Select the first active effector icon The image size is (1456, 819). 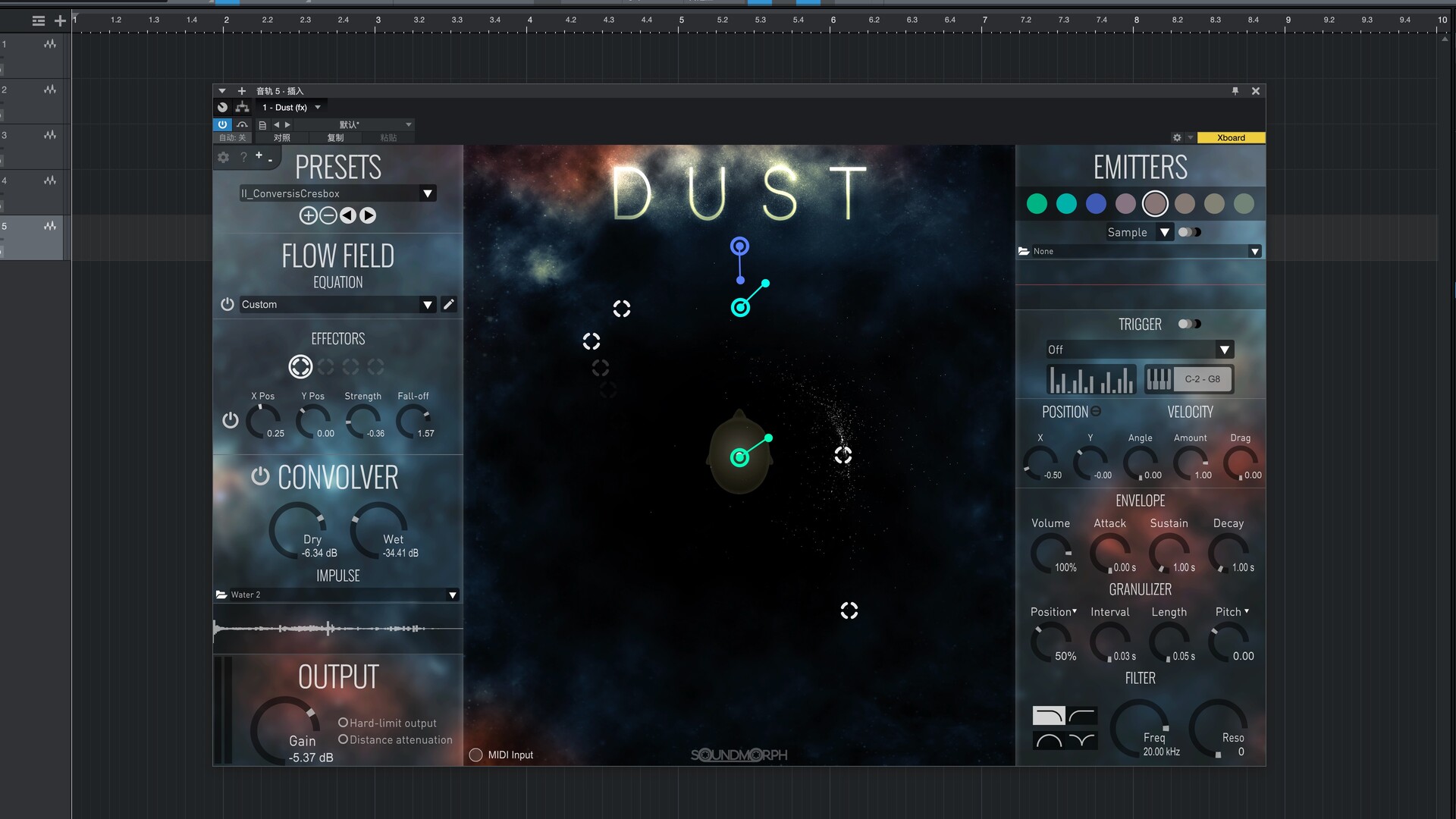pos(300,367)
